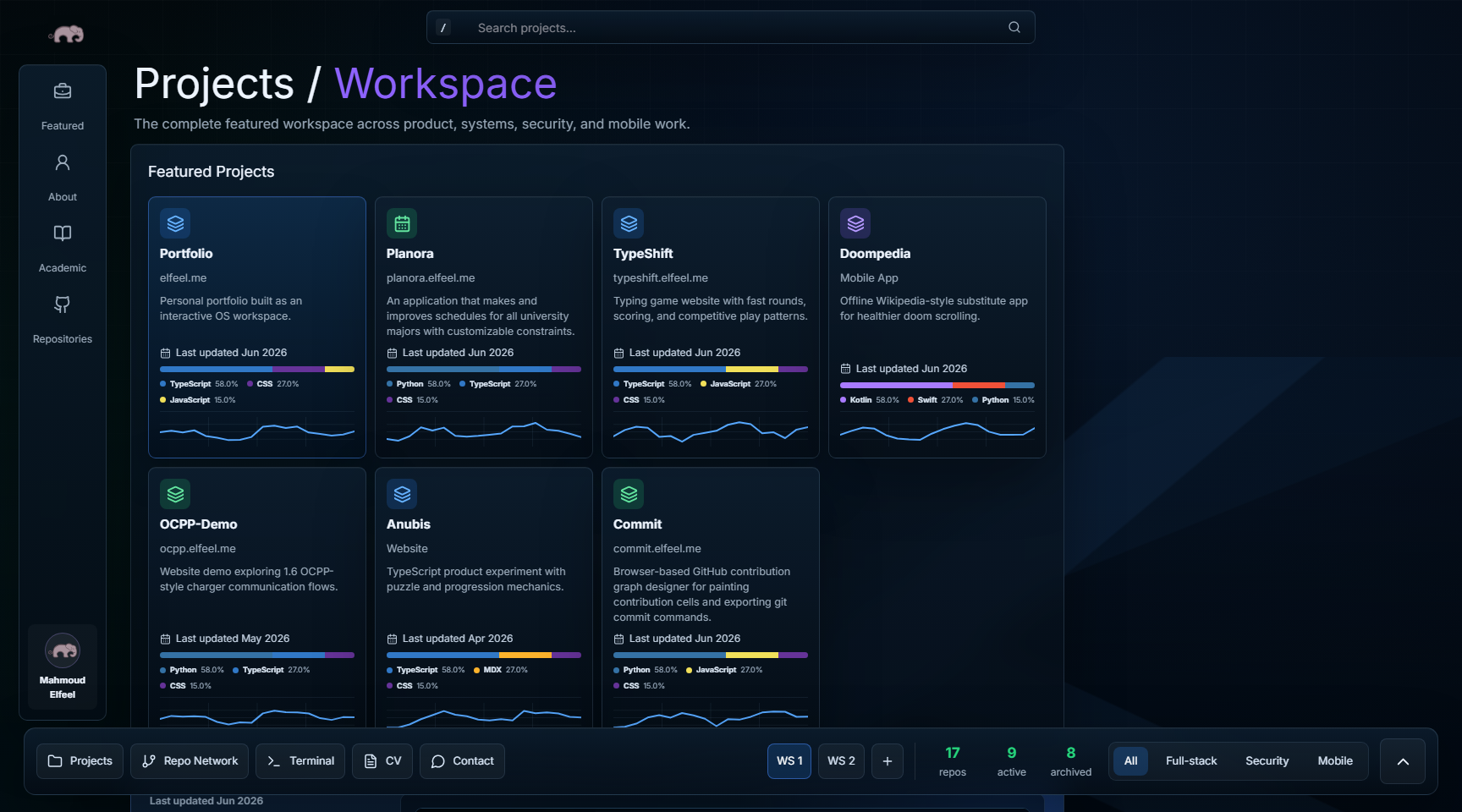Filter projects by Full-stack
This screenshot has width=1462, height=812.
(x=1191, y=761)
